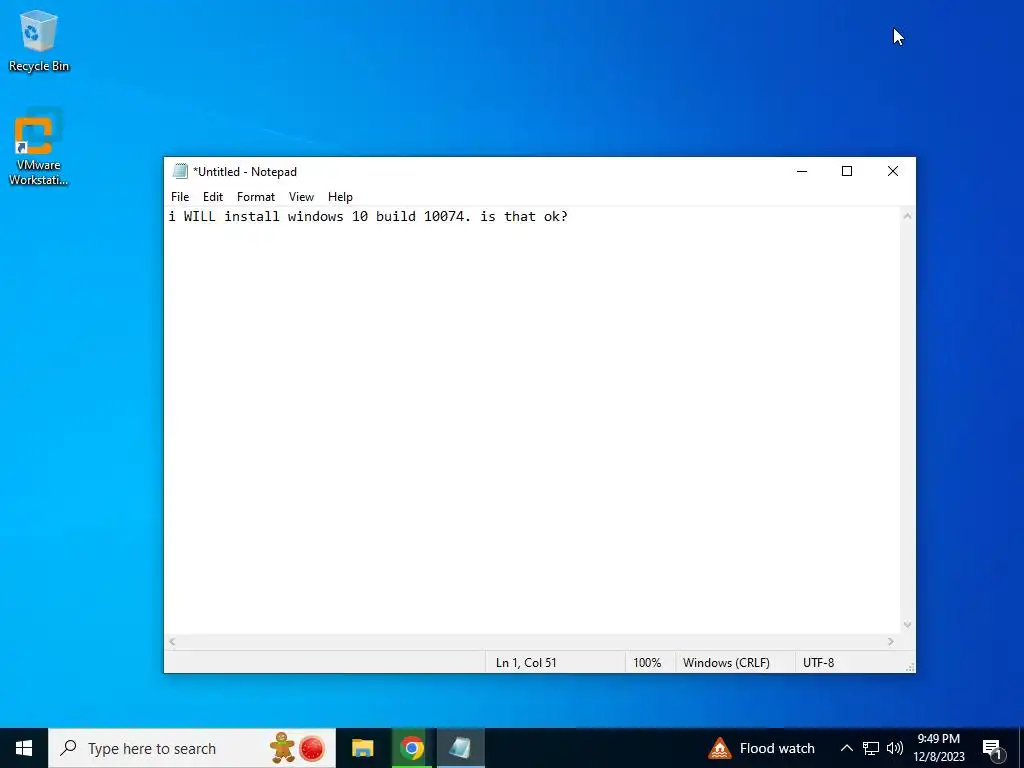Viewport: 1024px width, 768px height.
Task: Click the vertical scrollbar down arrow
Action: click(x=907, y=625)
